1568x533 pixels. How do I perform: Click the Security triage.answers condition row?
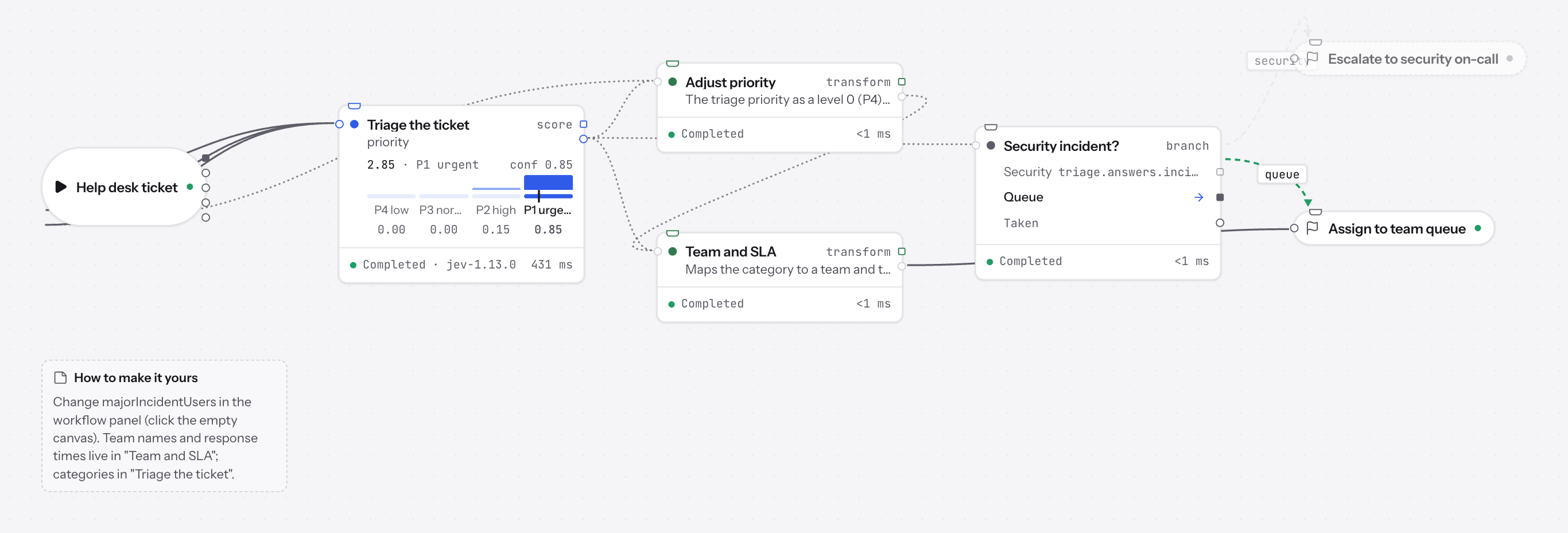point(1098,172)
